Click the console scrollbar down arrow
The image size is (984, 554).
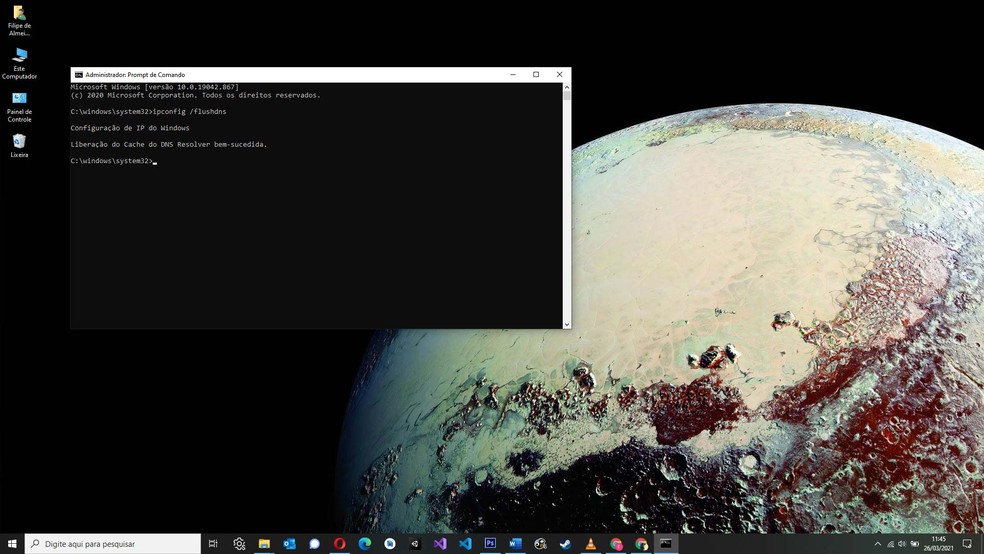567,324
